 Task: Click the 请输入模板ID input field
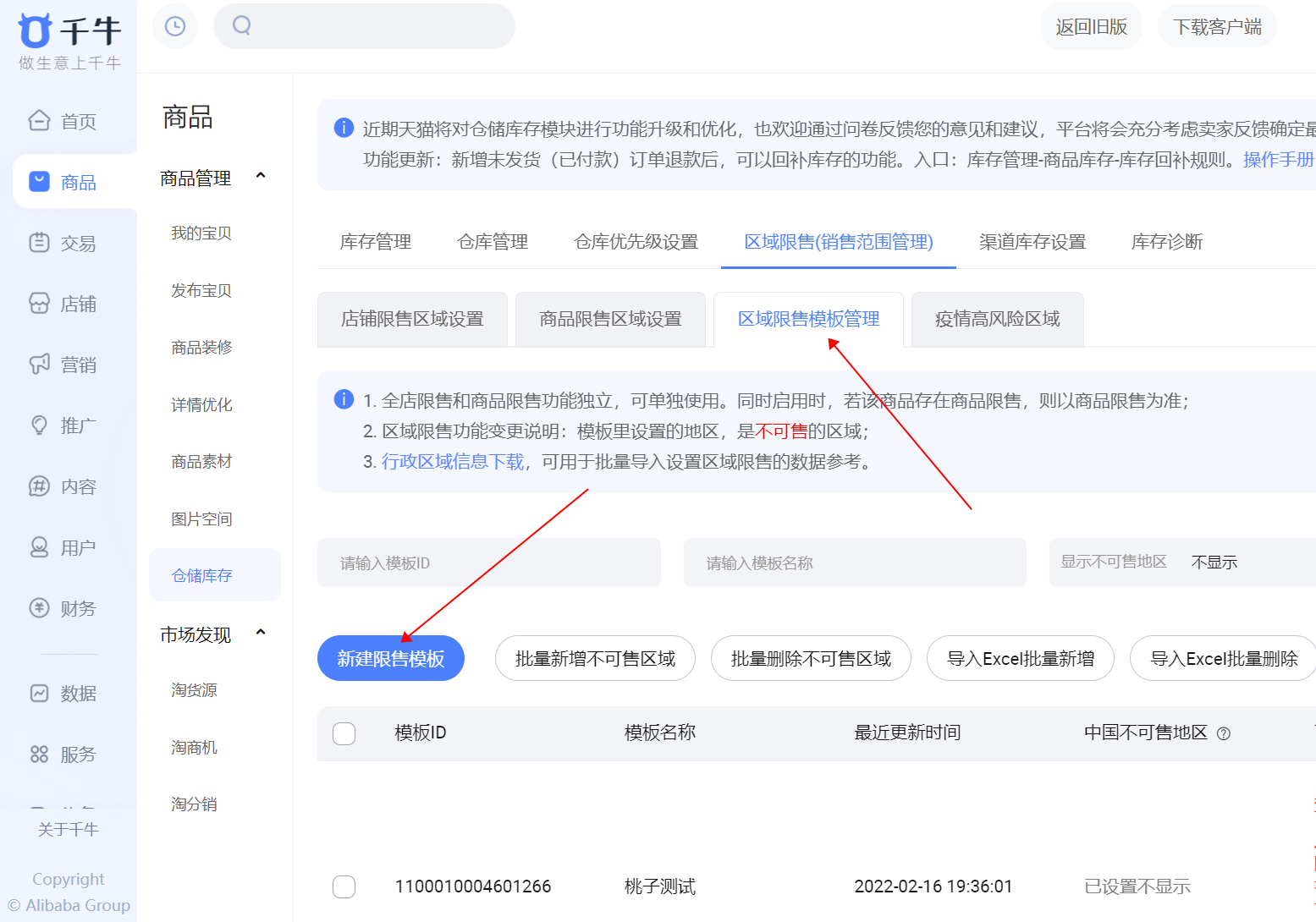(x=488, y=562)
